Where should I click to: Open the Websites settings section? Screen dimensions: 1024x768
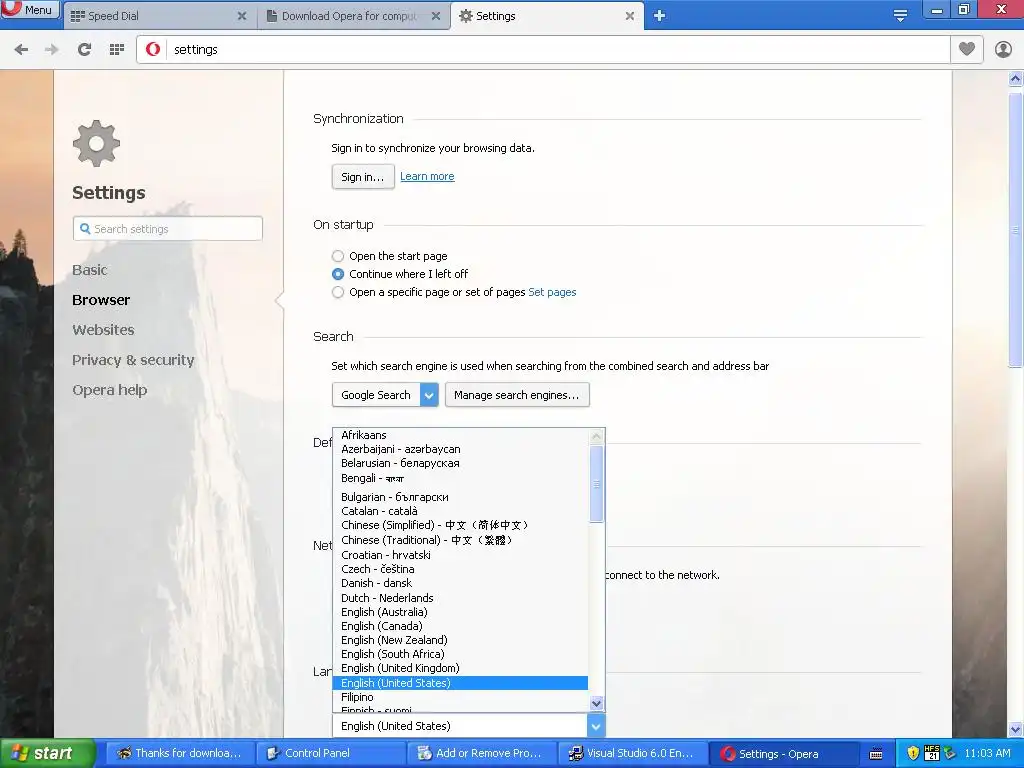(103, 330)
